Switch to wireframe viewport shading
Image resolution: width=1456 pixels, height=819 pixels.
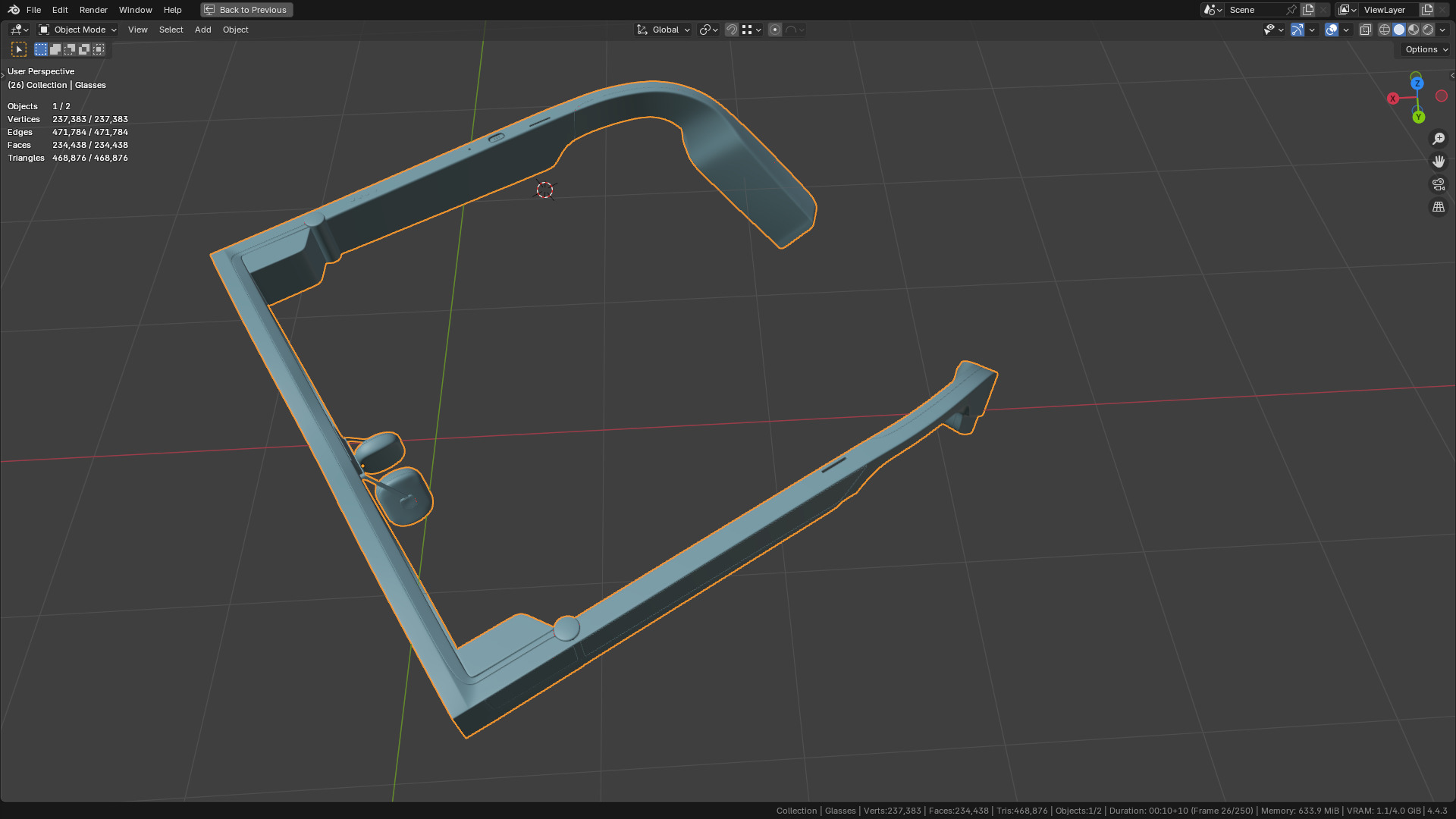click(x=1385, y=30)
